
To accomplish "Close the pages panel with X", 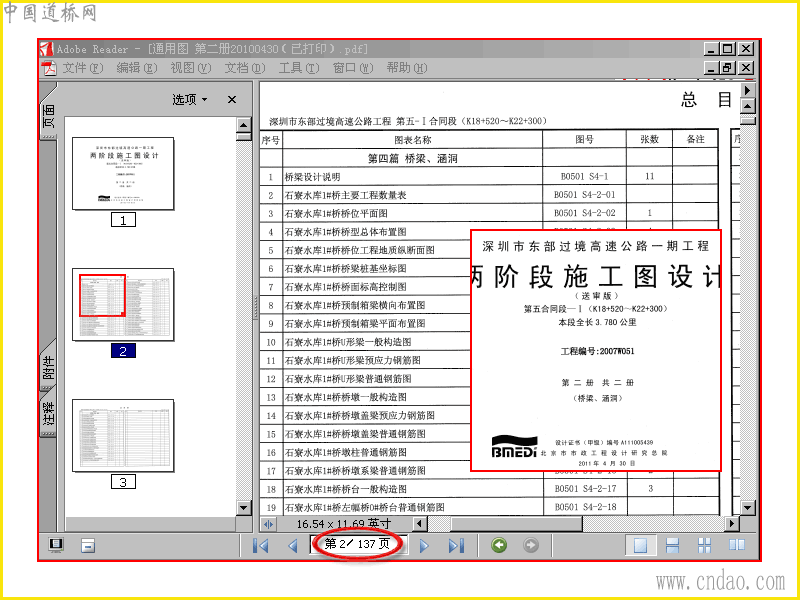I will click(x=232, y=99).
